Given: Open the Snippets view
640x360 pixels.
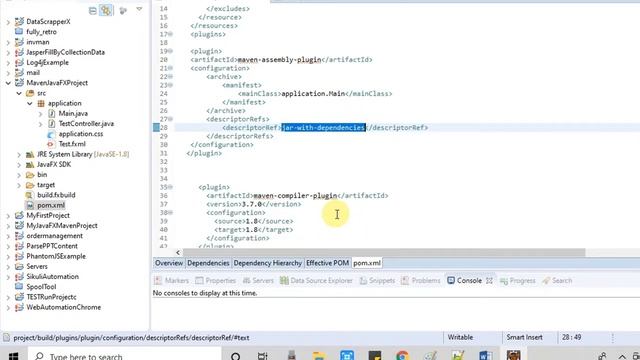Looking at the screenshot, I should pos(377,281).
